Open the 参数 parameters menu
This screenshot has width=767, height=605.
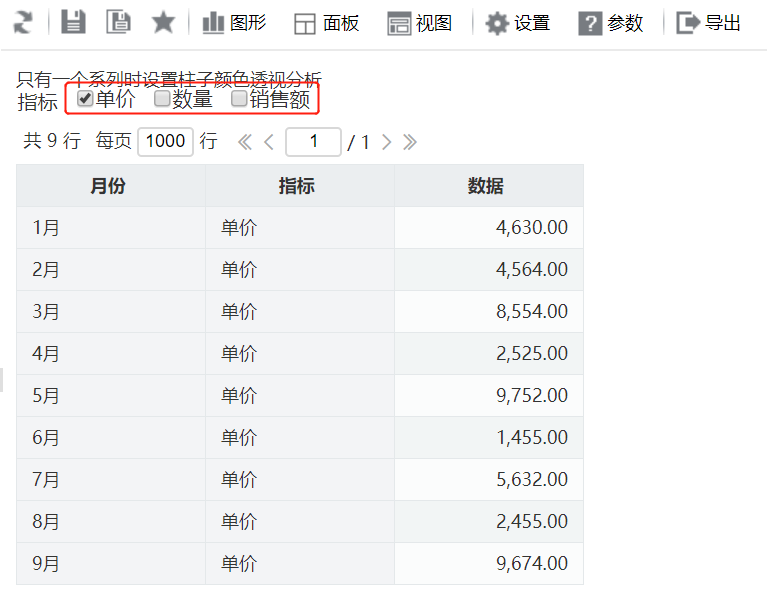[610, 23]
